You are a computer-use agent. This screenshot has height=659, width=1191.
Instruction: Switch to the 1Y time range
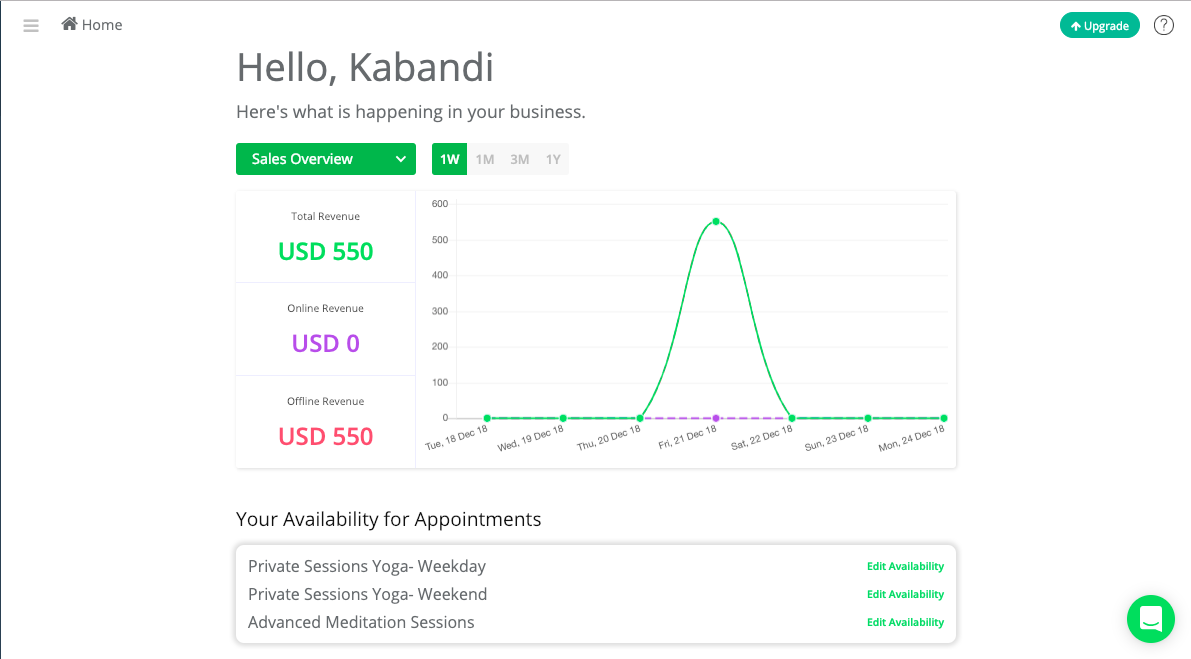pos(553,159)
